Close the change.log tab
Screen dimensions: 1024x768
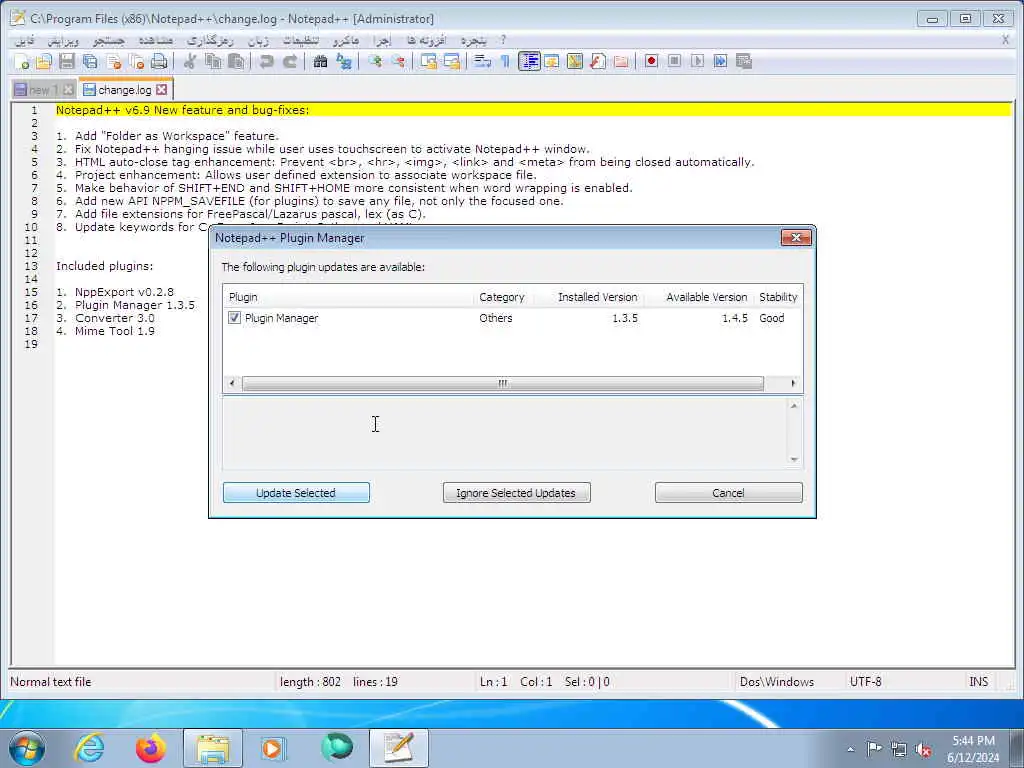pyautogui.click(x=162, y=89)
